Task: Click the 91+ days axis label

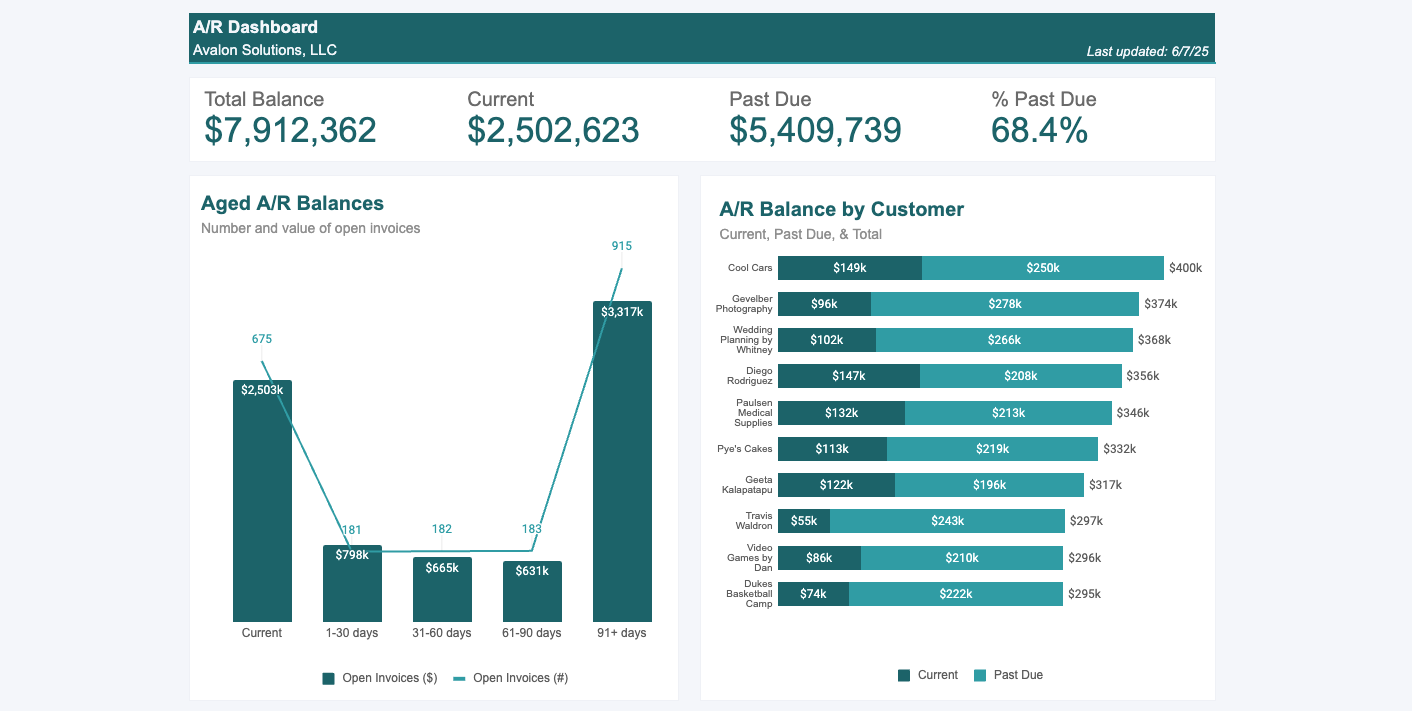Action: pos(622,633)
